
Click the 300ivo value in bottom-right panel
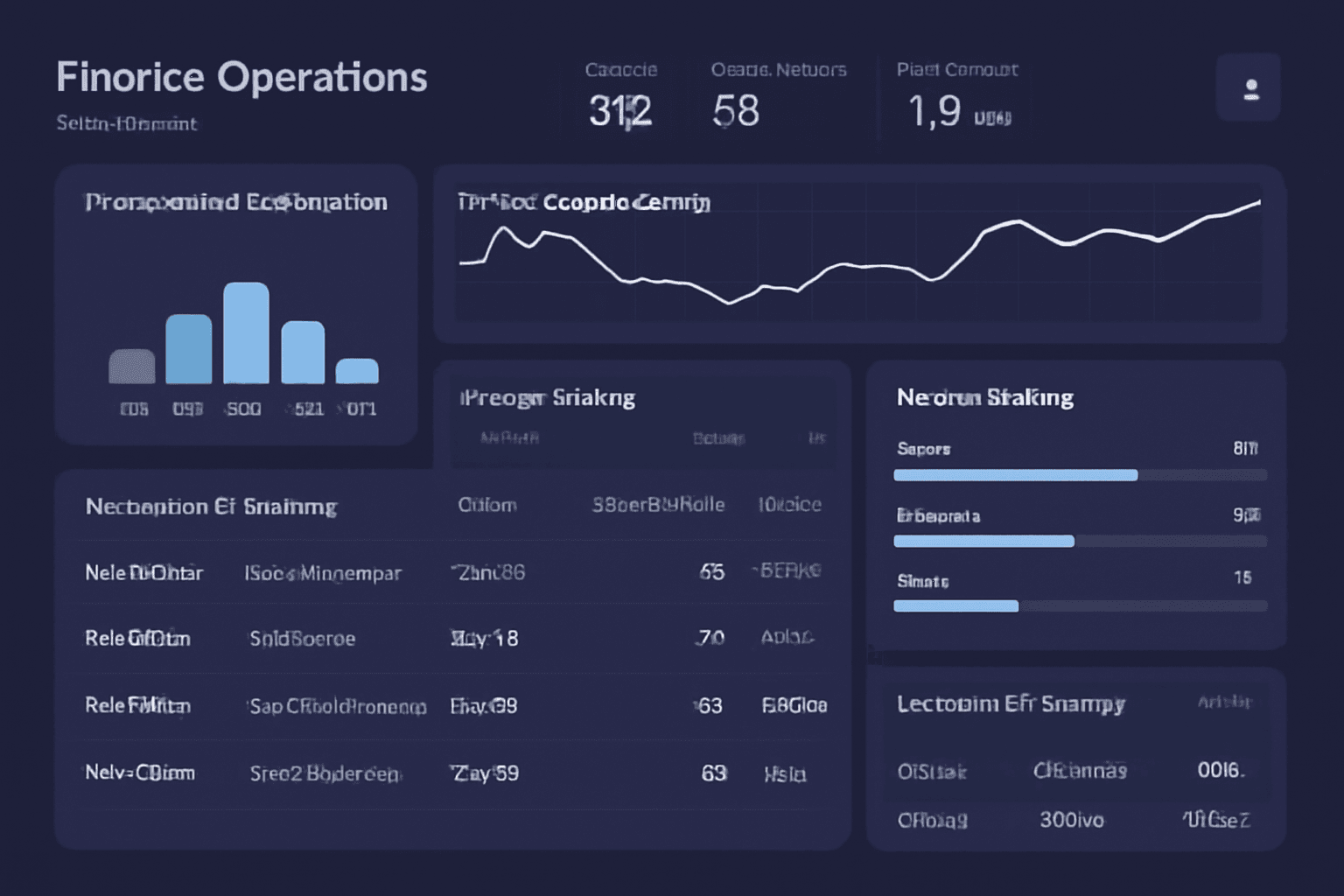click(x=1071, y=820)
